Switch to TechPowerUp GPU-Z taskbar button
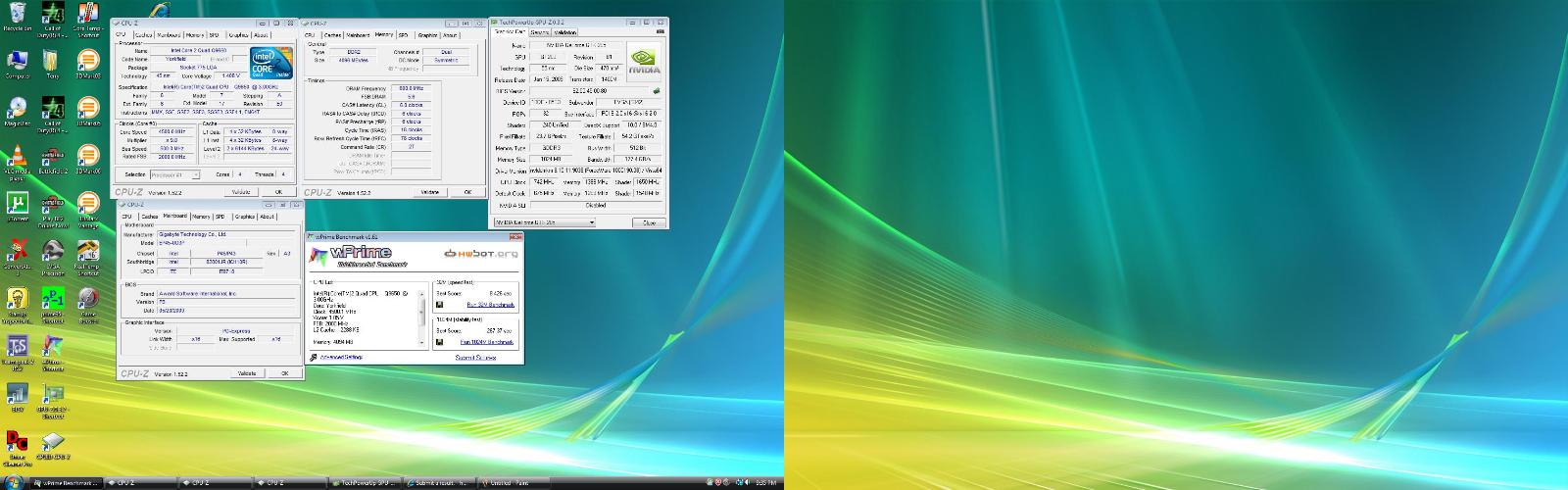 click(364, 483)
